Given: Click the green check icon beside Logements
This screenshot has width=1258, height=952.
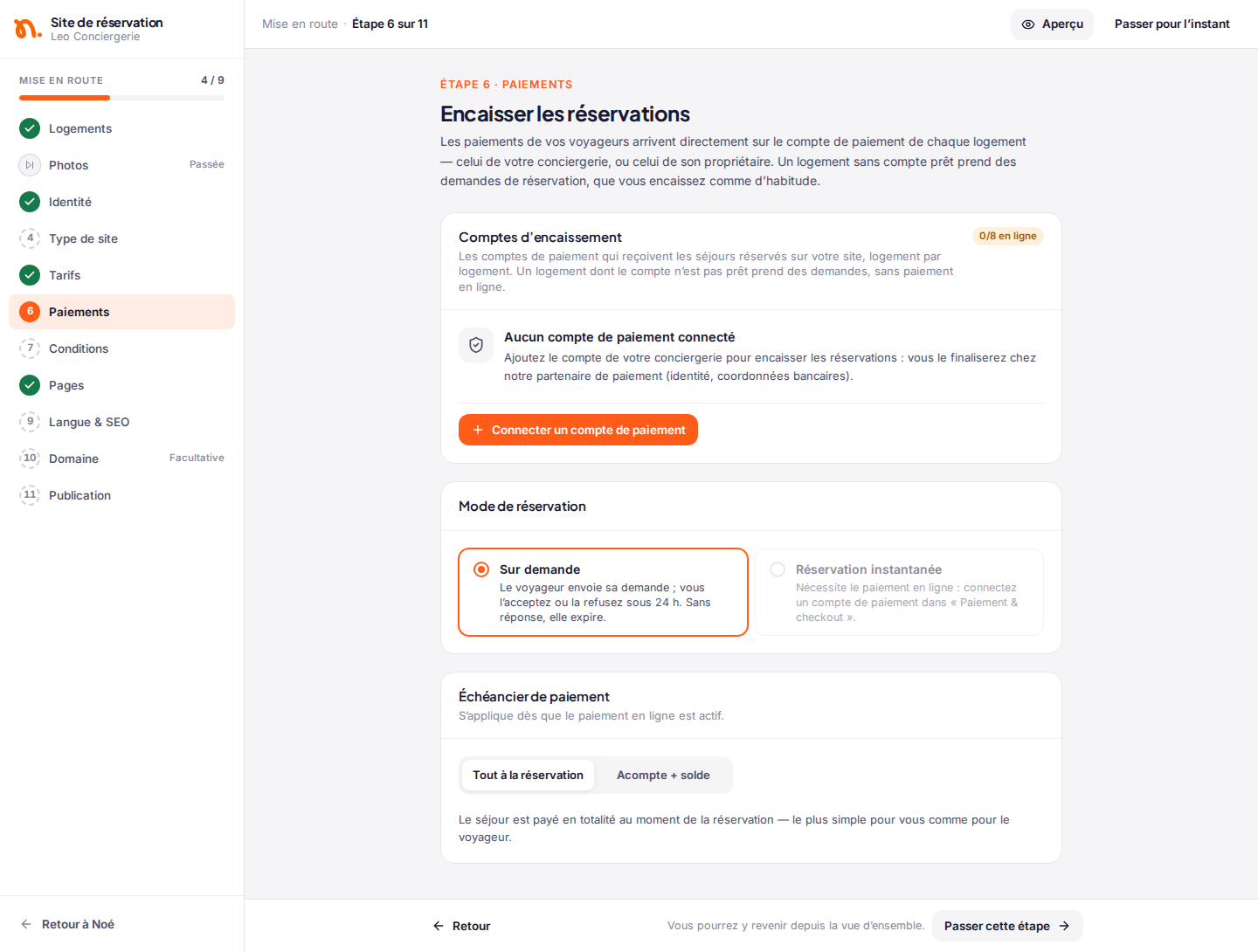Looking at the screenshot, I should tap(30, 128).
